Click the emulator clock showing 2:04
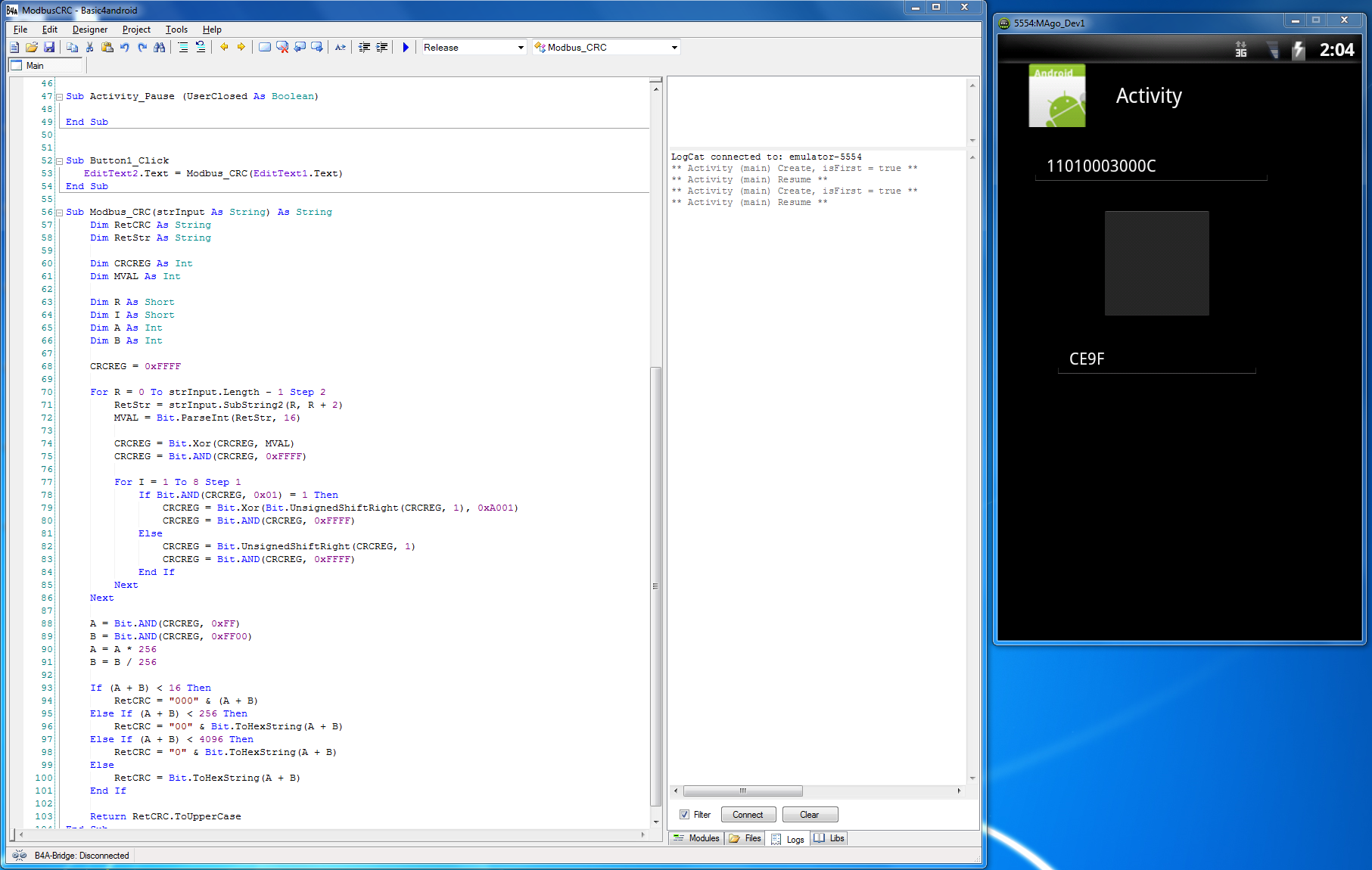Image resolution: width=1372 pixels, height=870 pixels. click(x=1336, y=50)
